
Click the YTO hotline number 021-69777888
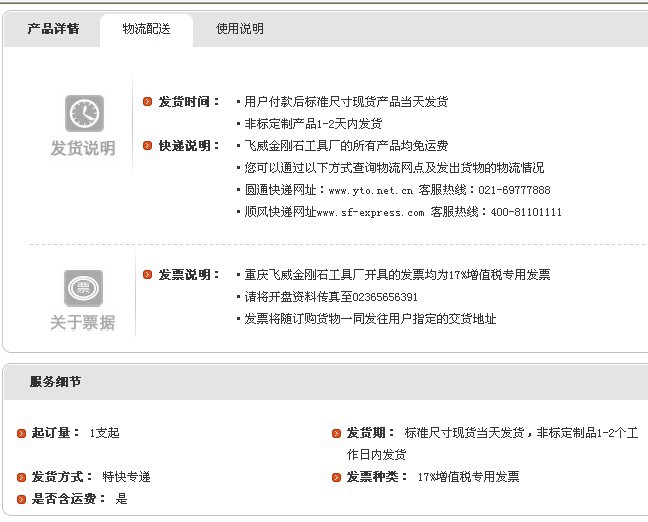[514, 190]
